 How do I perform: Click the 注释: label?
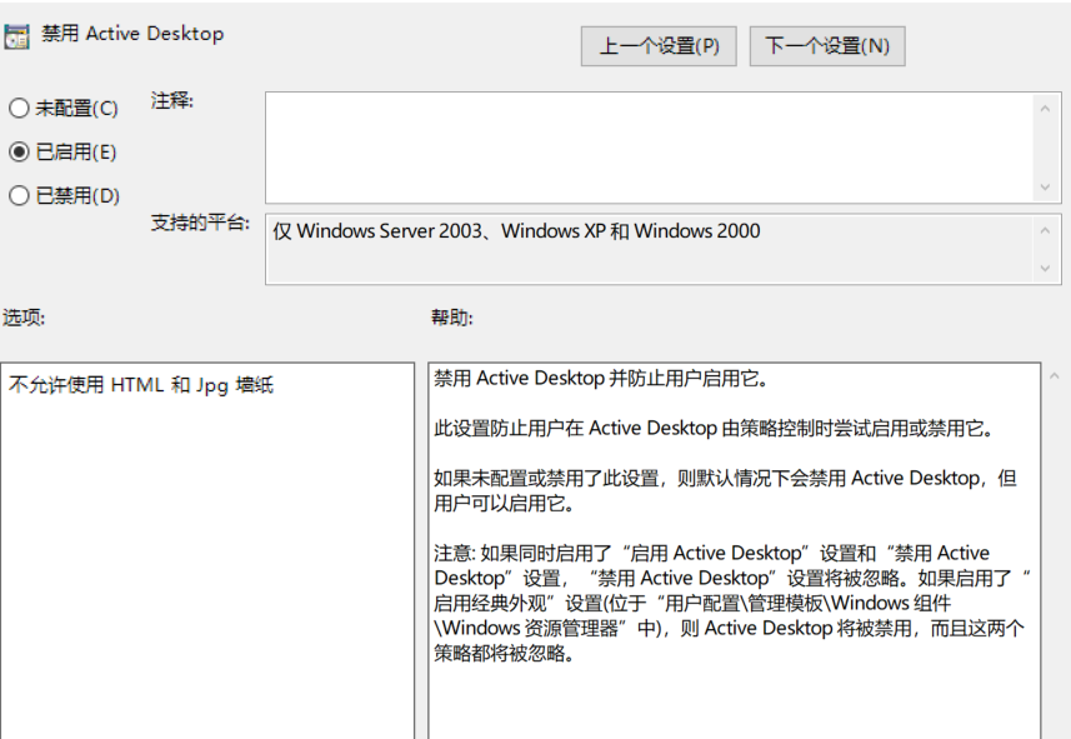[171, 101]
